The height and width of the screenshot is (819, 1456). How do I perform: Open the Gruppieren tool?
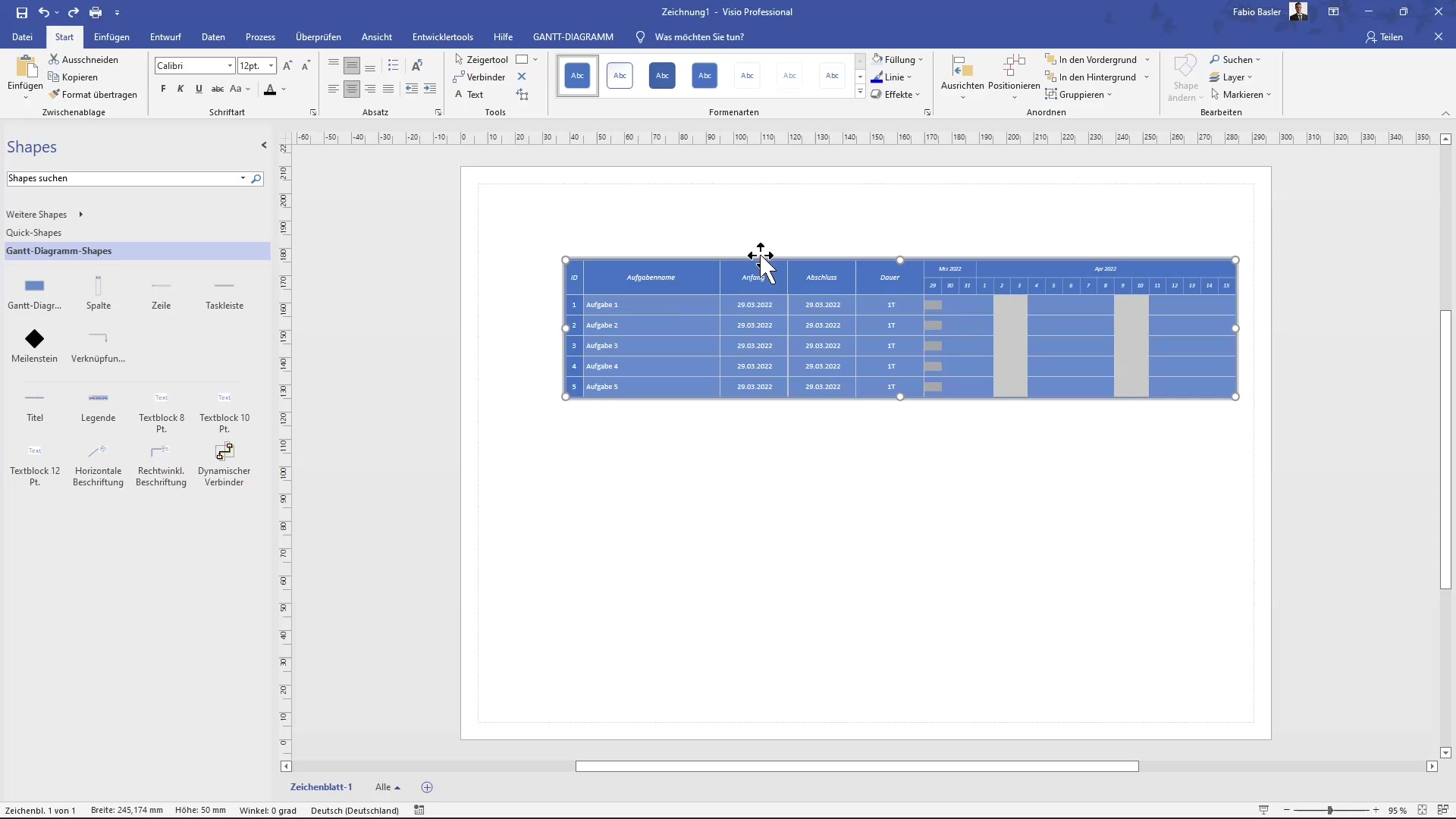coord(1078,94)
